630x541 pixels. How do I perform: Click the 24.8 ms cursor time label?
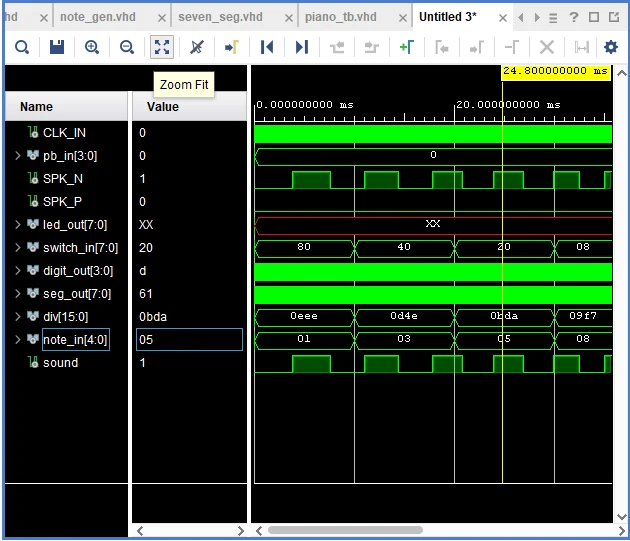coord(556,72)
